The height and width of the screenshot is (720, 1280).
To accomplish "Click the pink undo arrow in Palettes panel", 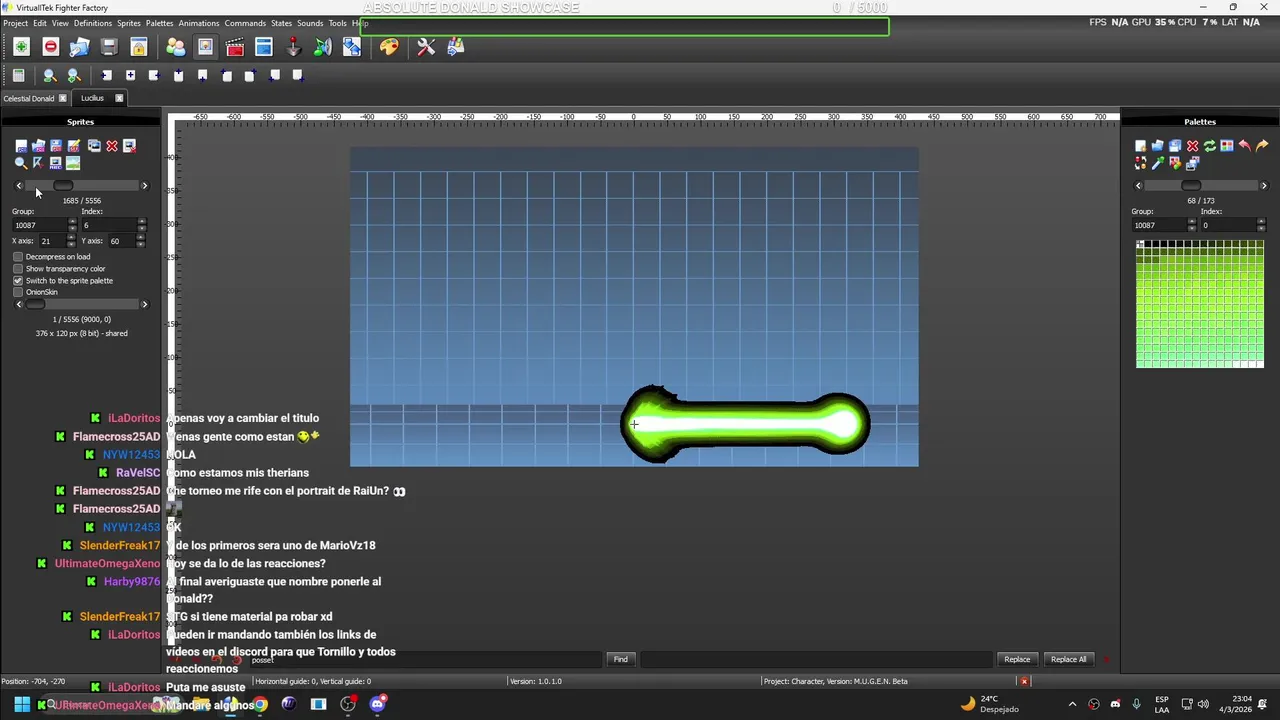I will 1244,146.
